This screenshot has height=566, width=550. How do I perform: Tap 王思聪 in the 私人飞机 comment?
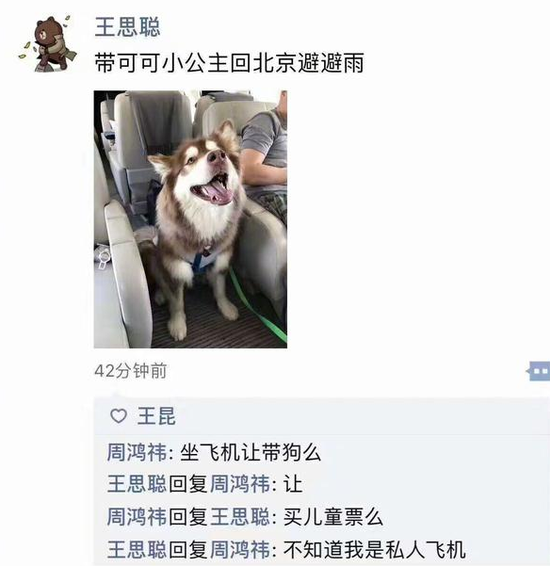click(x=137, y=550)
